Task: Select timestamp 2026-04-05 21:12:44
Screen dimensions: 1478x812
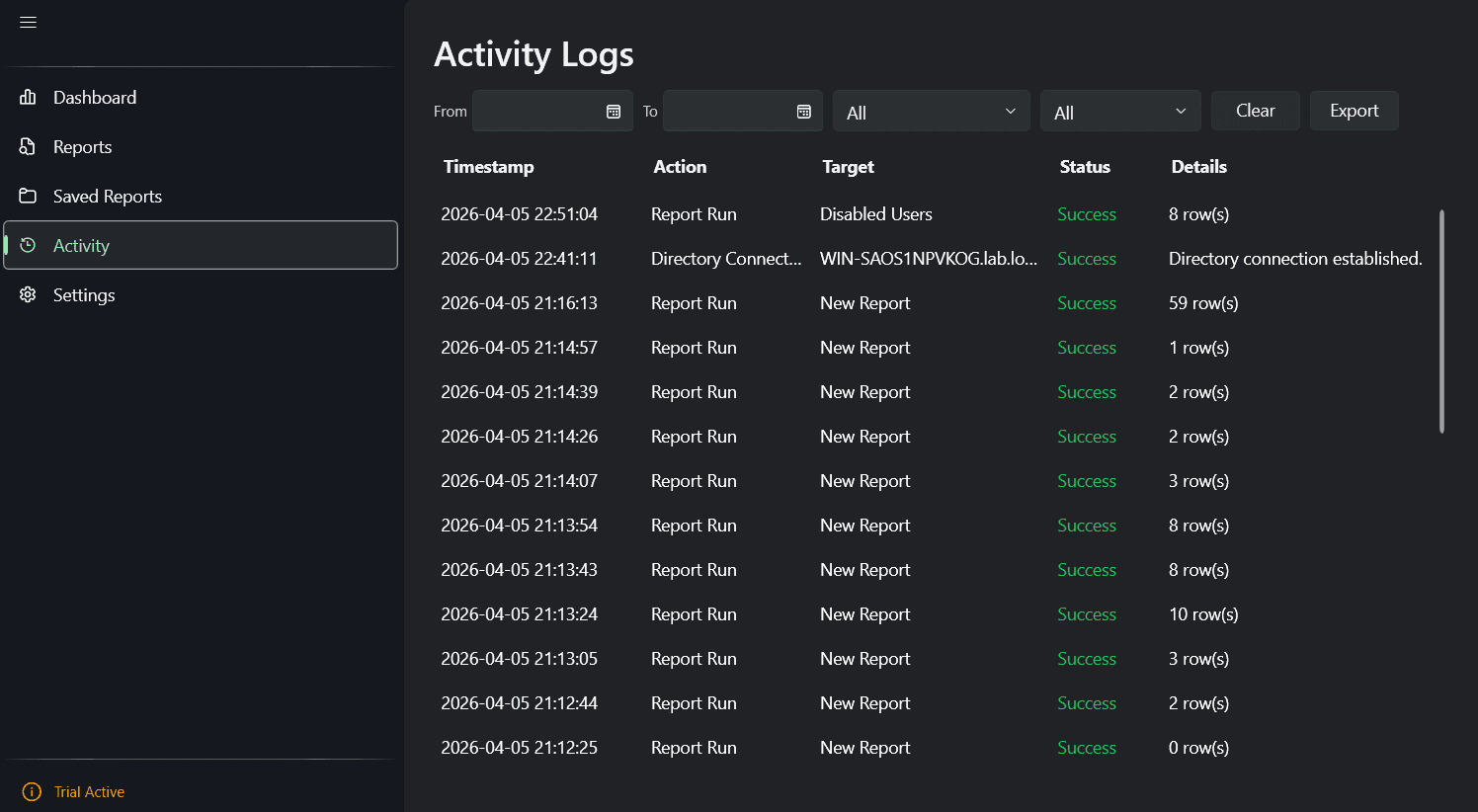Action: click(x=519, y=702)
